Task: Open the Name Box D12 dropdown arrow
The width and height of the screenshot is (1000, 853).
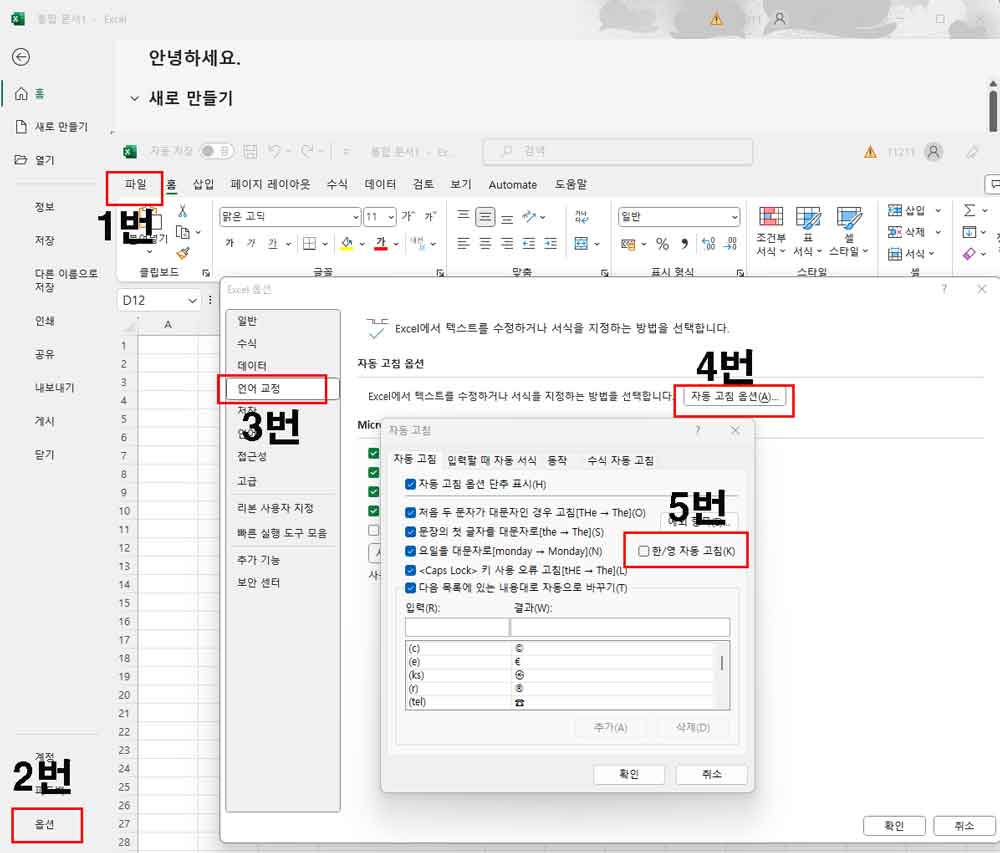Action: pos(192,300)
